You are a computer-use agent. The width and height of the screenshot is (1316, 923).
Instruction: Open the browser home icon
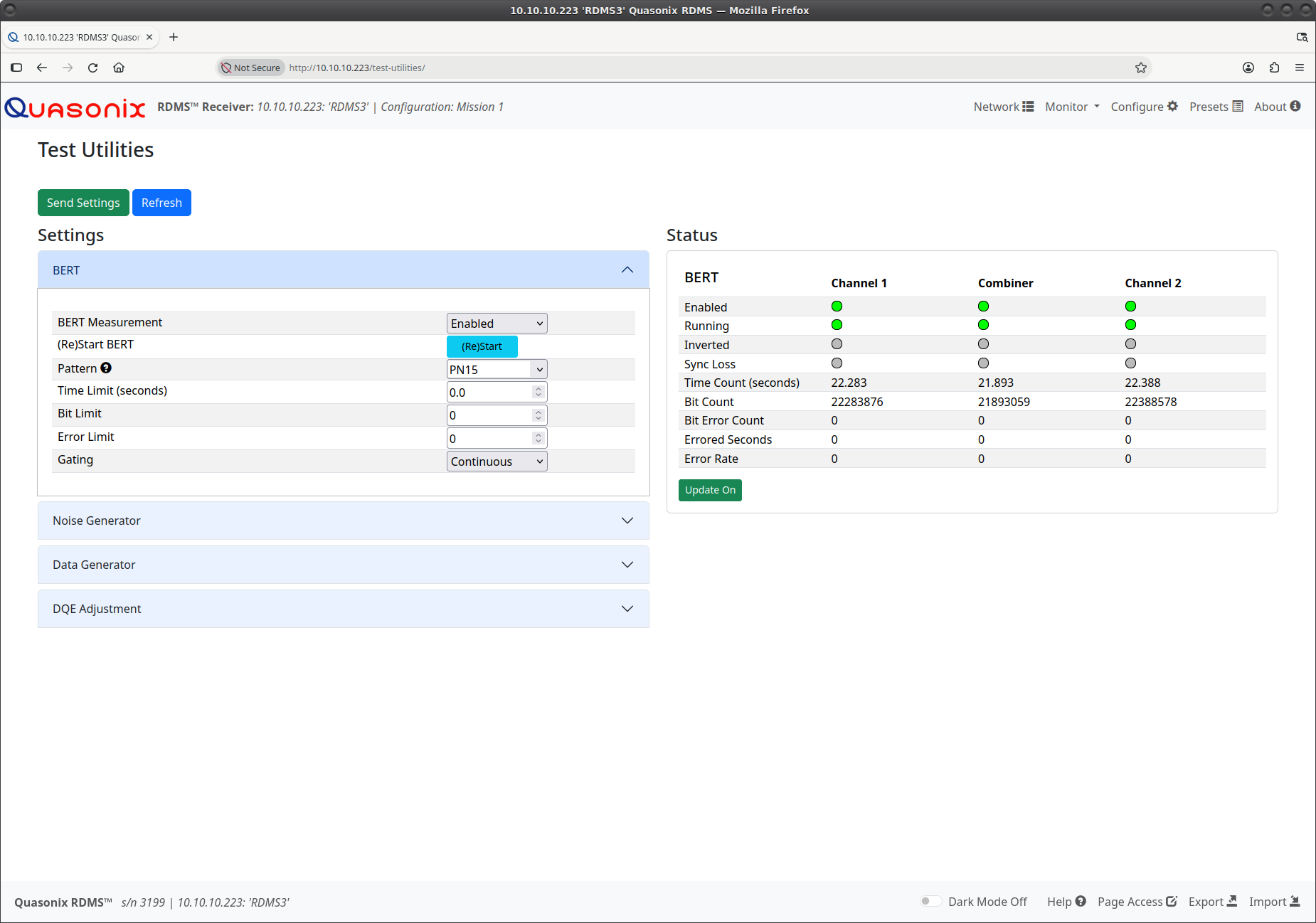pos(119,68)
